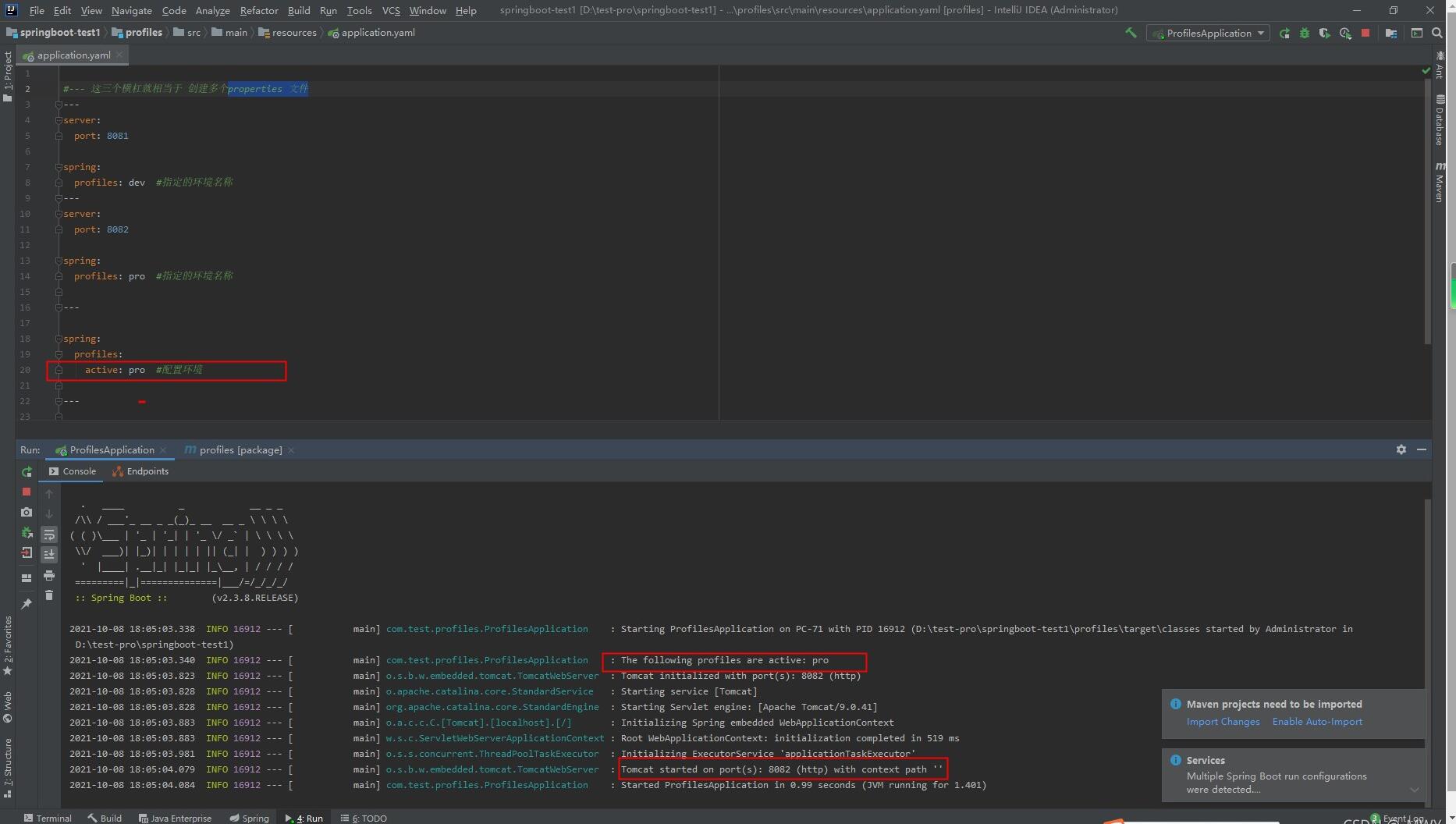Open the Refactor menu
This screenshot has width=1456, height=824.
[x=259, y=10]
